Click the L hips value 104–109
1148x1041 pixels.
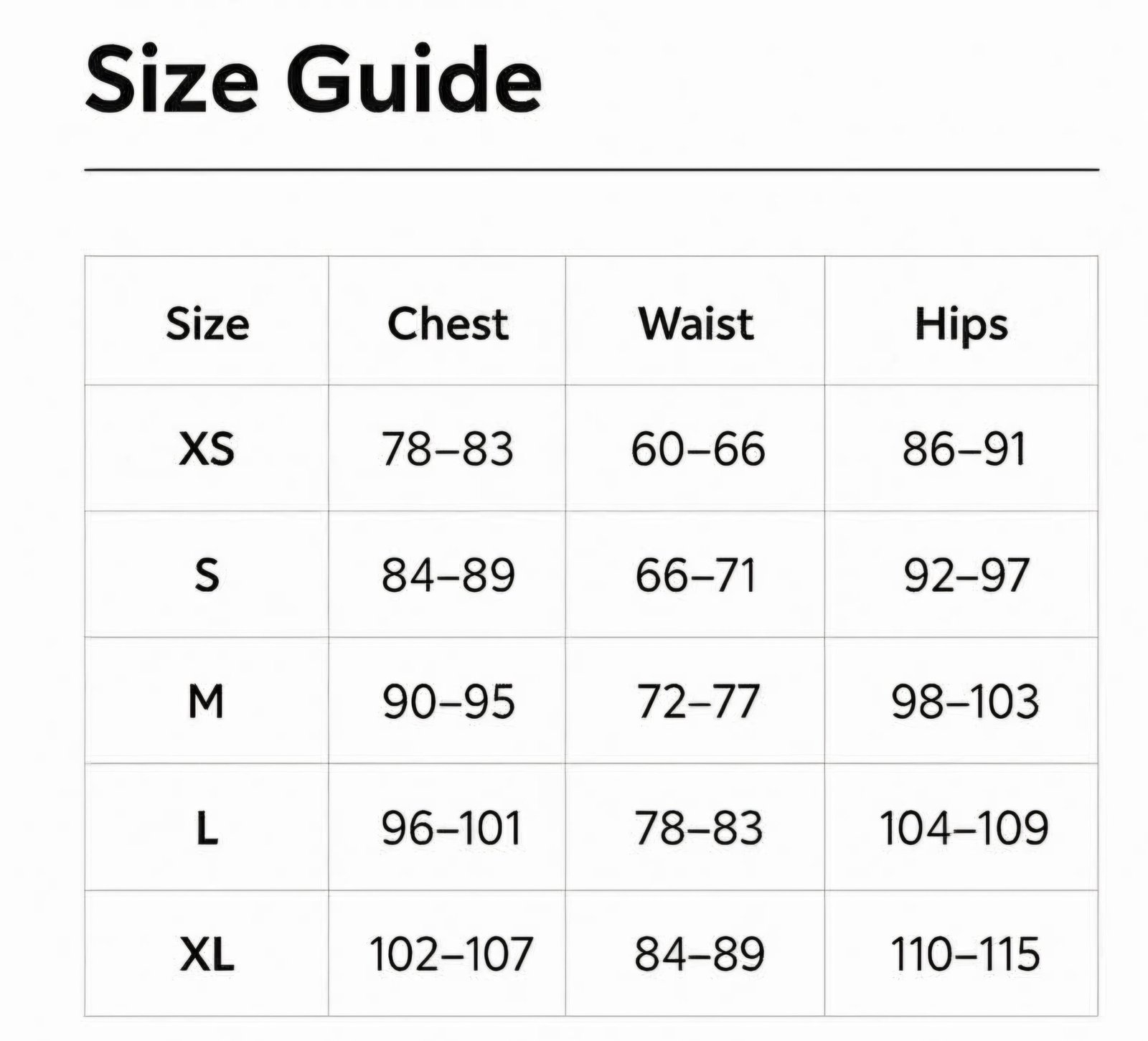(x=964, y=829)
